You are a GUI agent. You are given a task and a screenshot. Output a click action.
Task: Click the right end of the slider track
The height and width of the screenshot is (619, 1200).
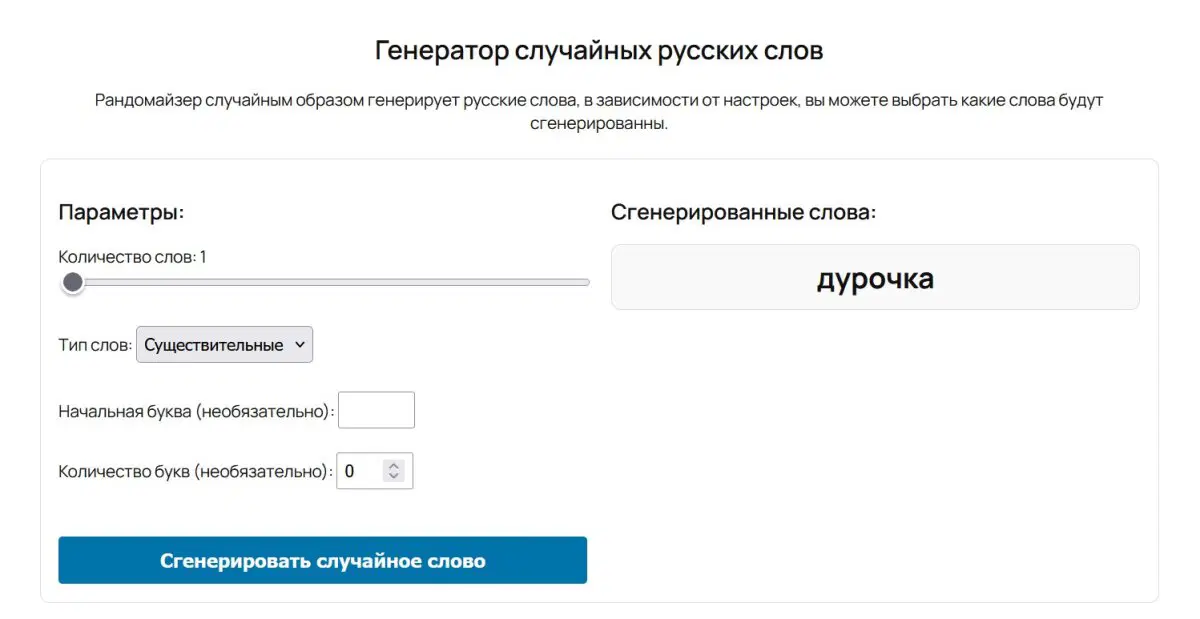(585, 282)
